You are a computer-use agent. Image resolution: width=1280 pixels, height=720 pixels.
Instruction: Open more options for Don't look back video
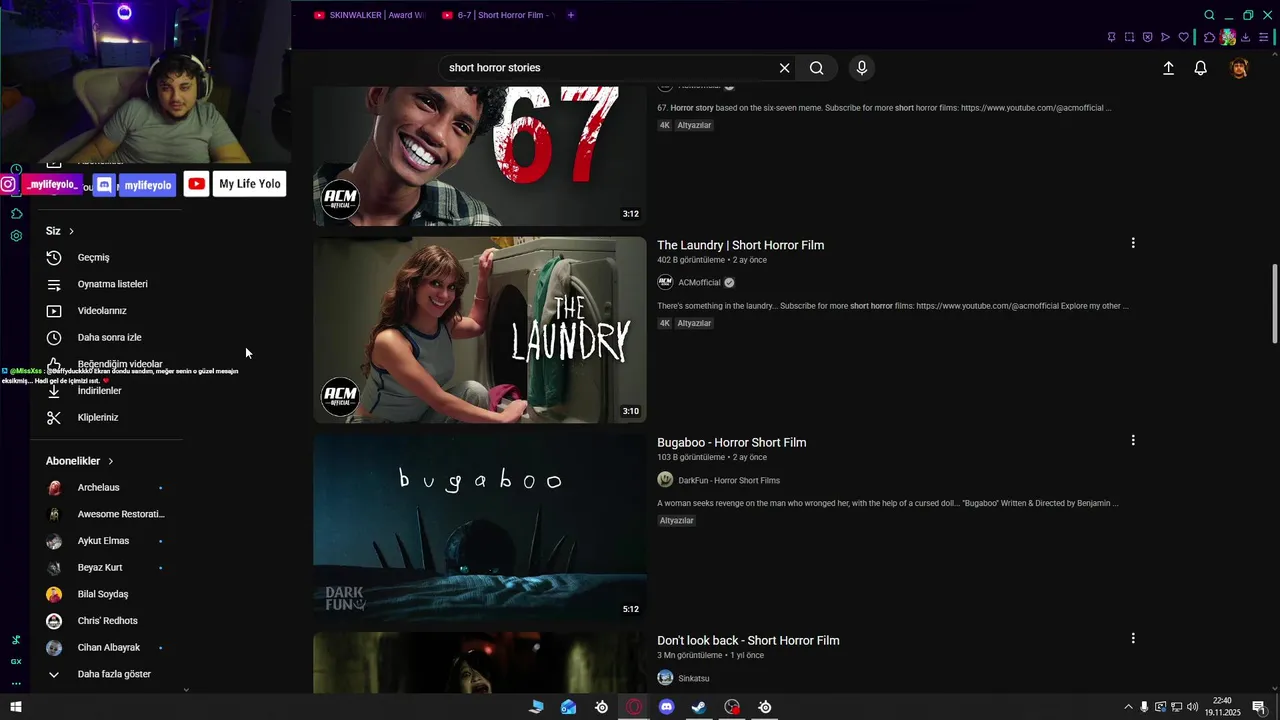(x=1133, y=638)
